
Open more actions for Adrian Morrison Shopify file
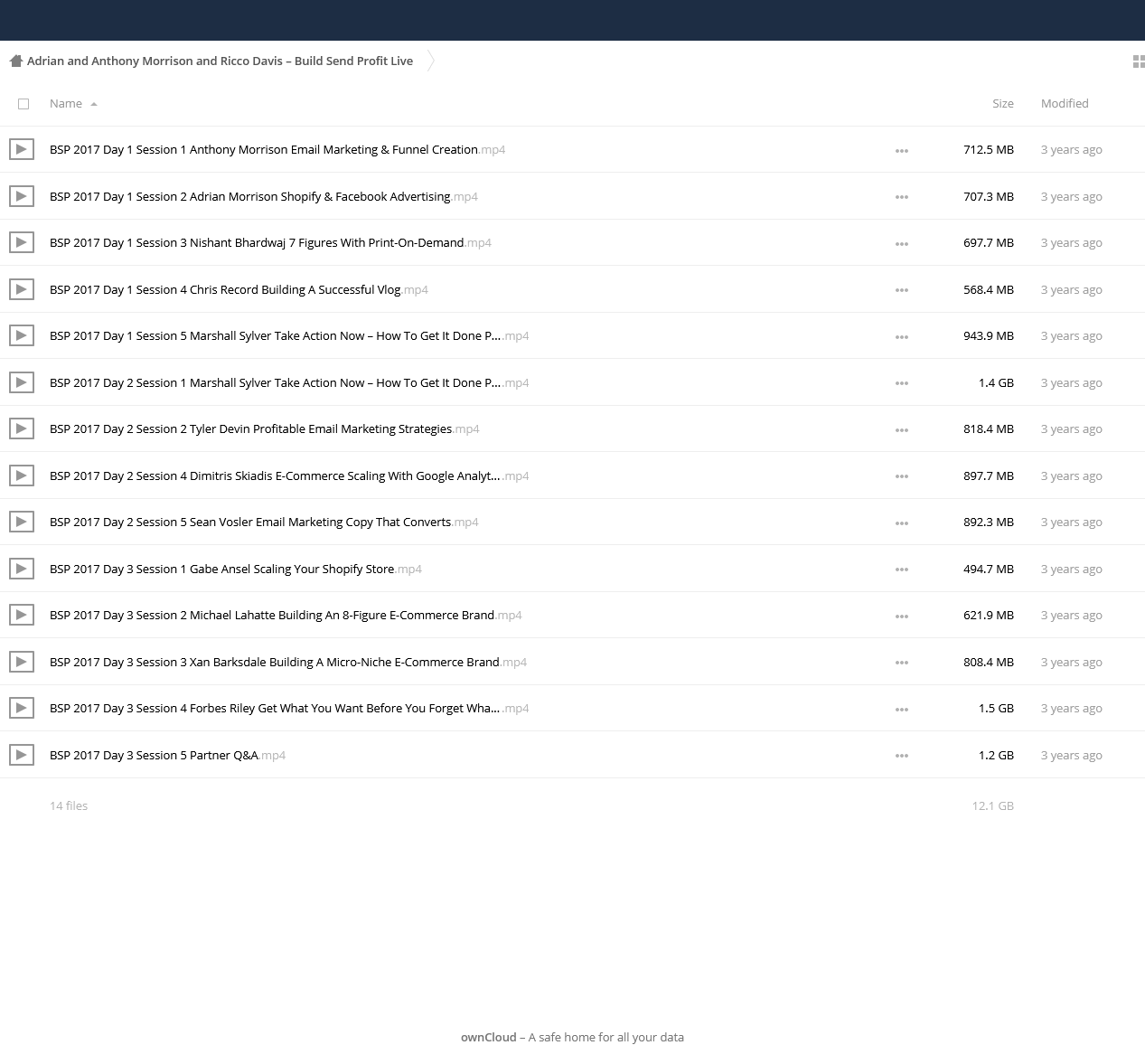click(x=902, y=197)
